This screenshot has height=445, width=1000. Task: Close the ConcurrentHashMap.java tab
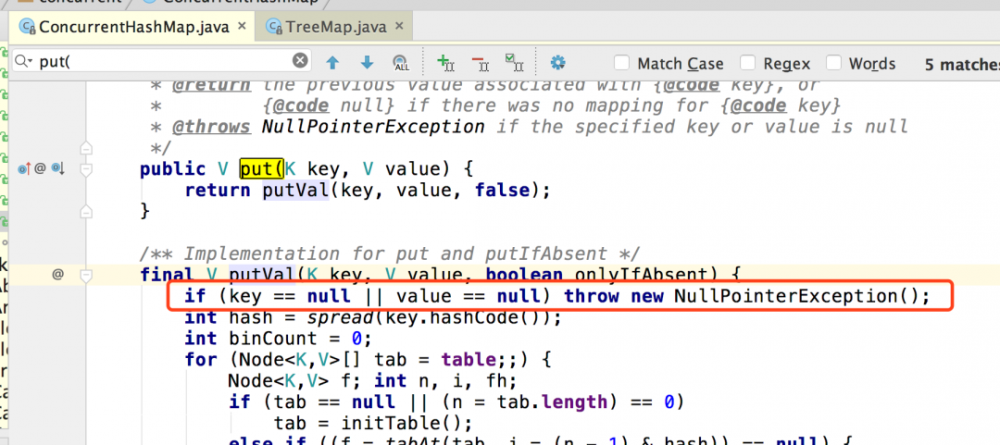click(x=242, y=27)
